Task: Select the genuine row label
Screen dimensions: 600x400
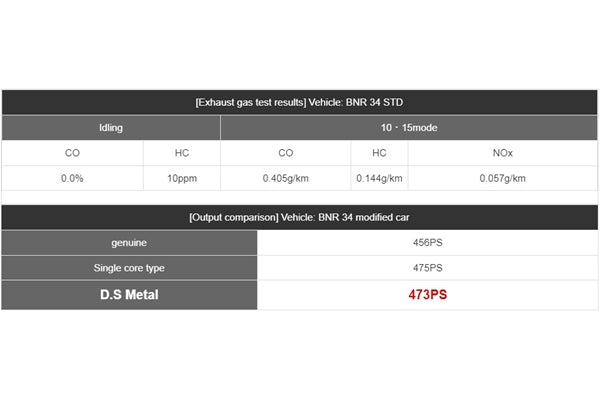Action: [129, 242]
